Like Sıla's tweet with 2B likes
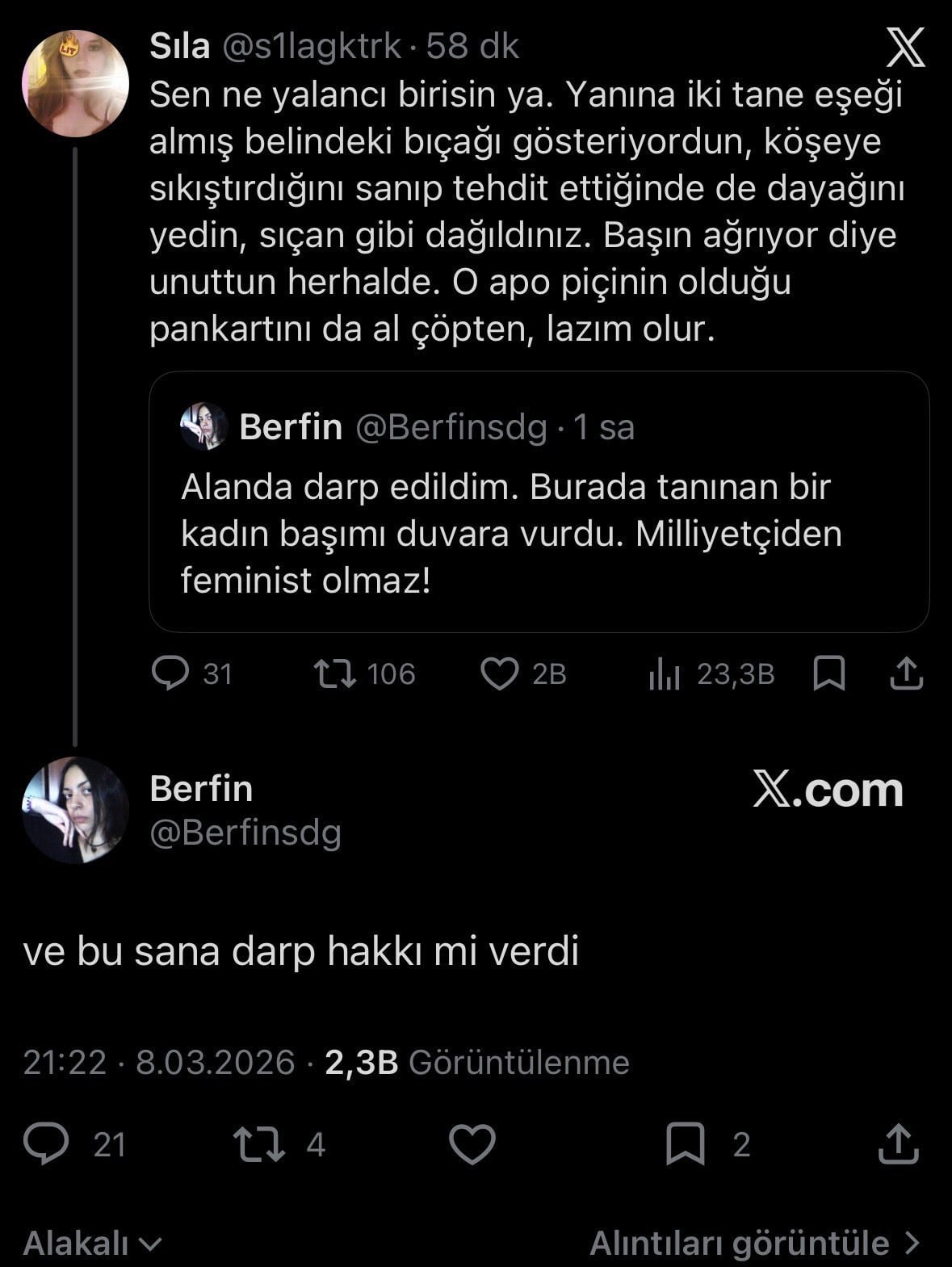This screenshot has width=952, height=1267. (x=500, y=673)
